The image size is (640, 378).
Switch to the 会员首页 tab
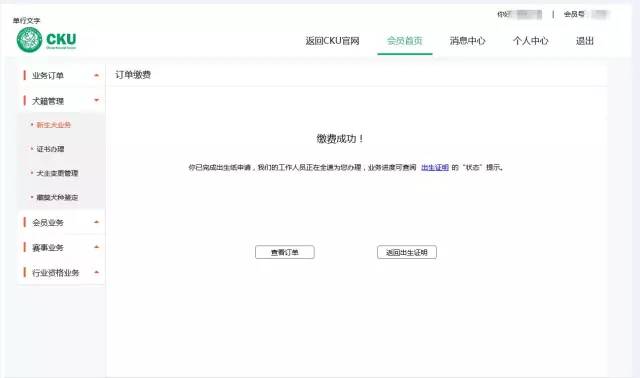(404, 41)
